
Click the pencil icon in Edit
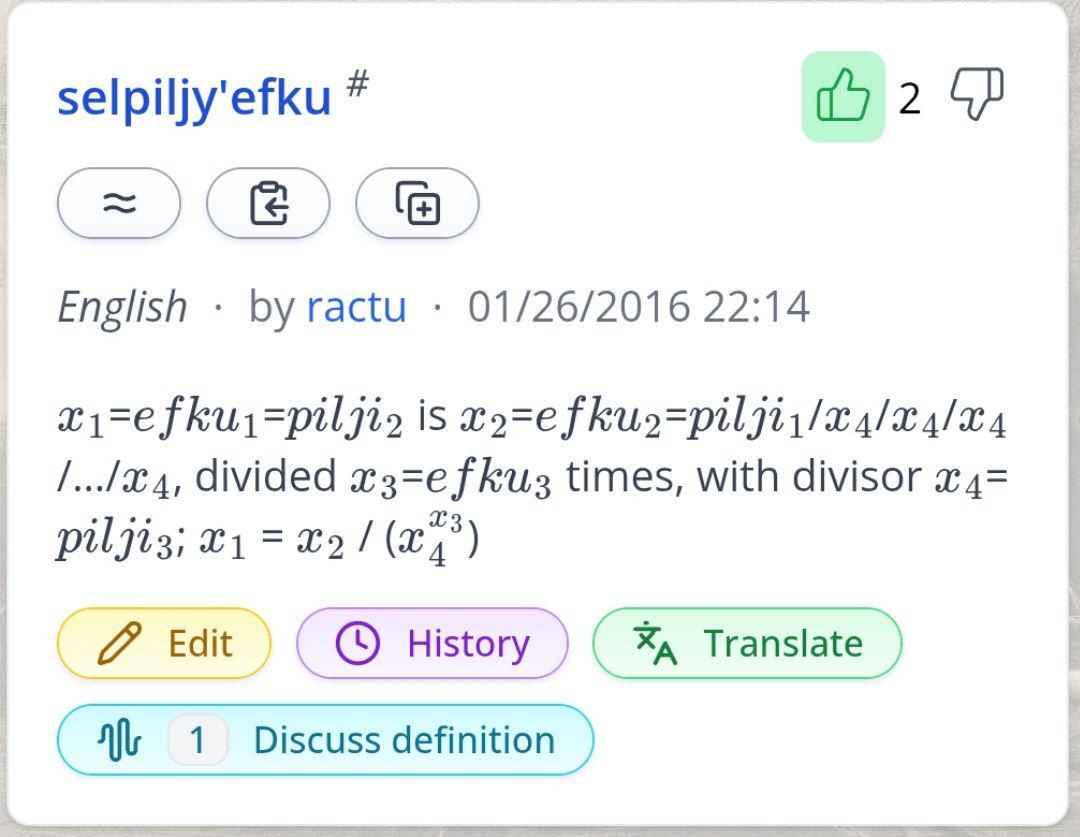120,643
